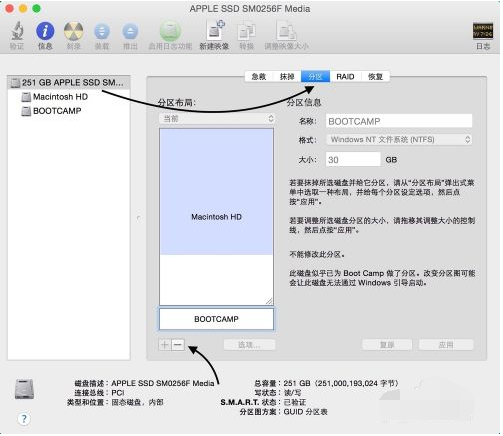Switch to the RAID tab

point(345,77)
